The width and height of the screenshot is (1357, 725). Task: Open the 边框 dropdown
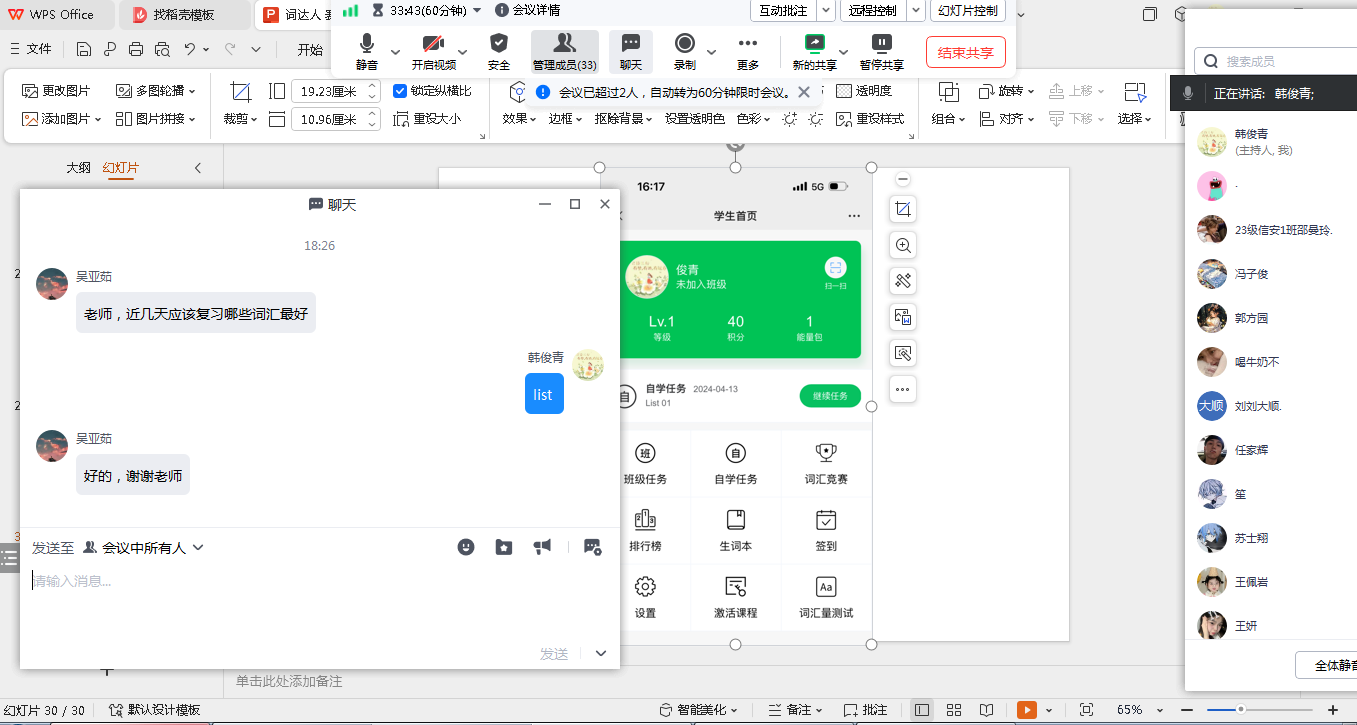click(x=566, y=119)
